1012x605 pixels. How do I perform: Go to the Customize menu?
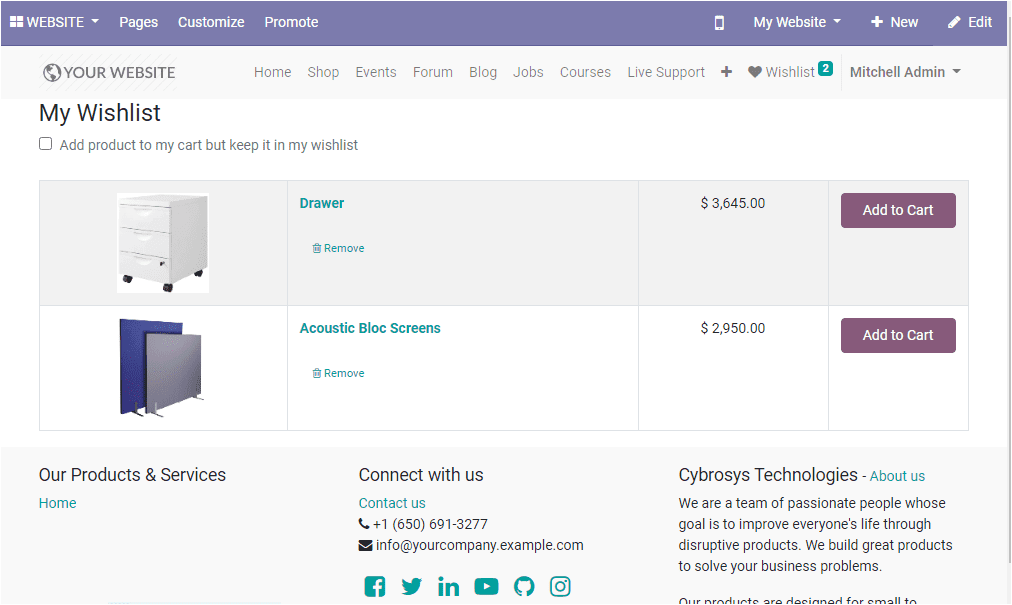pyautogui.click(x=211, y=22)
